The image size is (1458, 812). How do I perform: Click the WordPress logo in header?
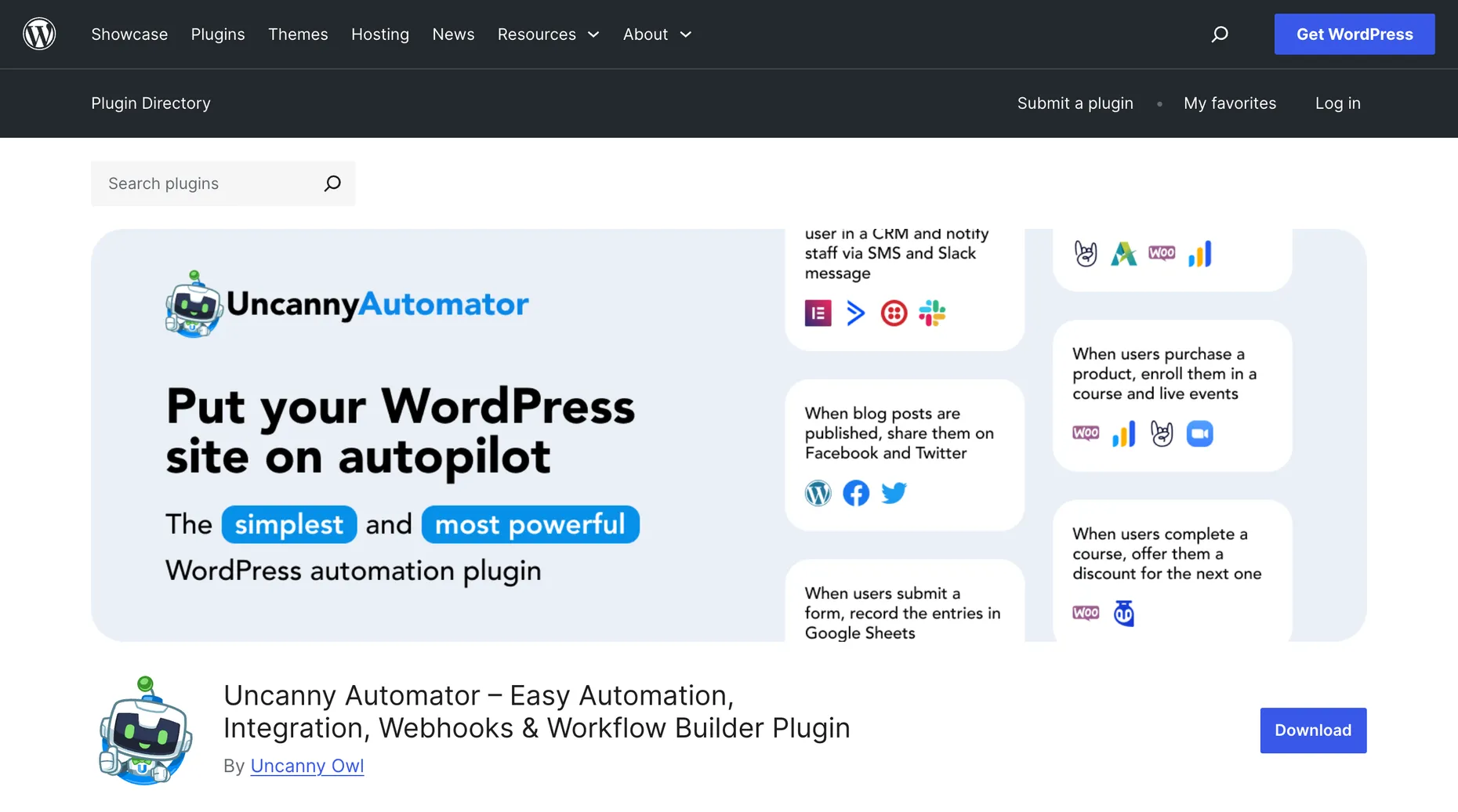(x=39, y=34)
